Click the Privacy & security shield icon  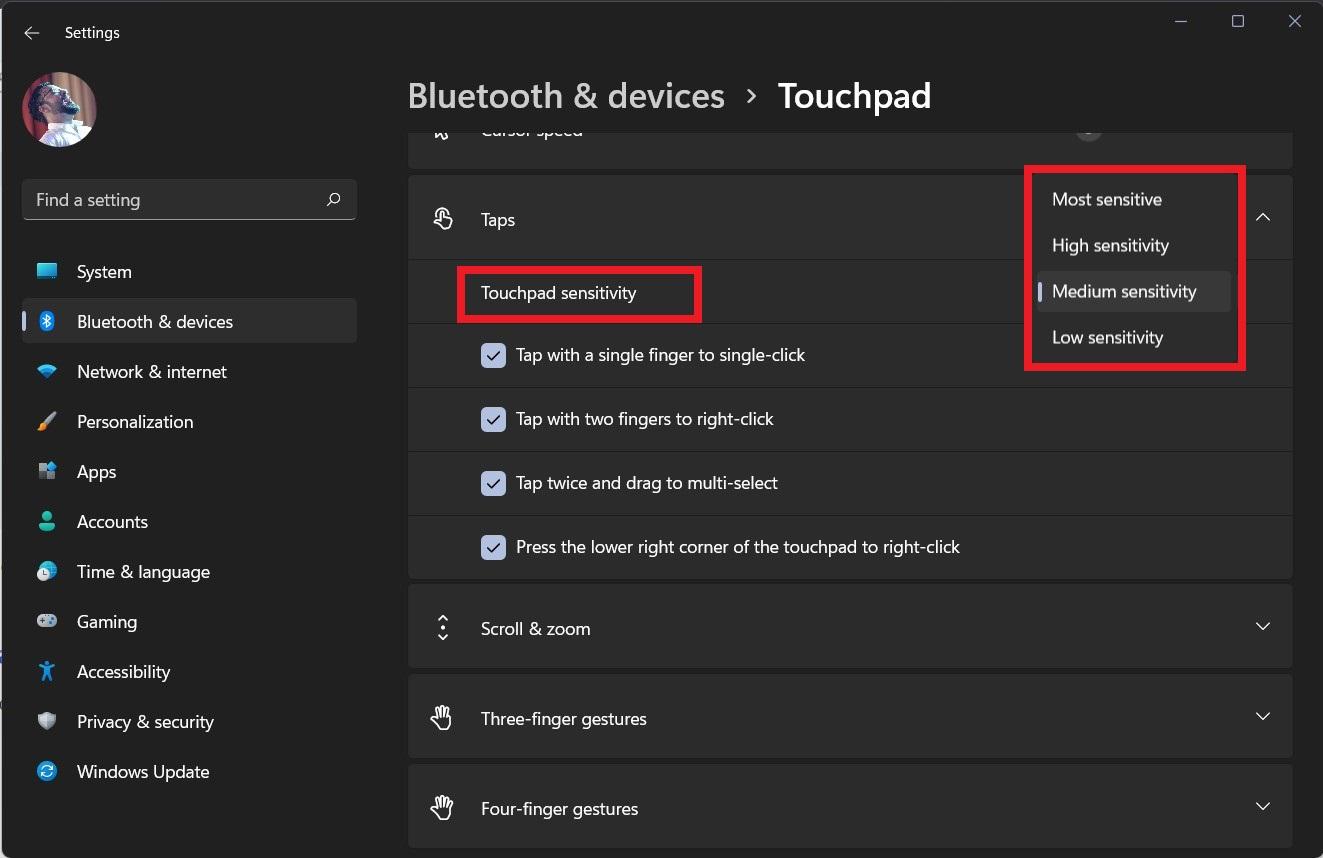point(47,722)
